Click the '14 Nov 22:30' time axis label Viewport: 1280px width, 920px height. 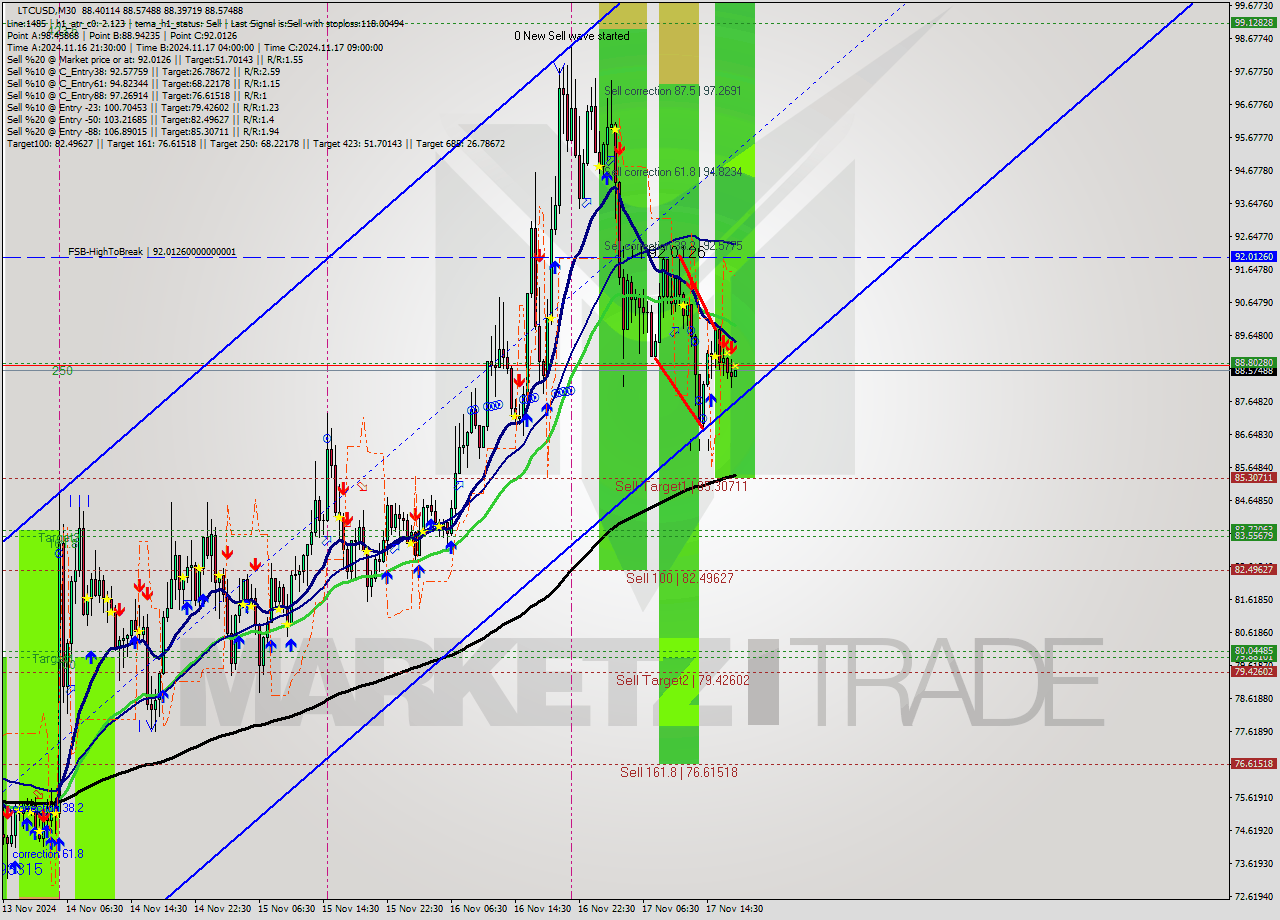pos(222,909)
